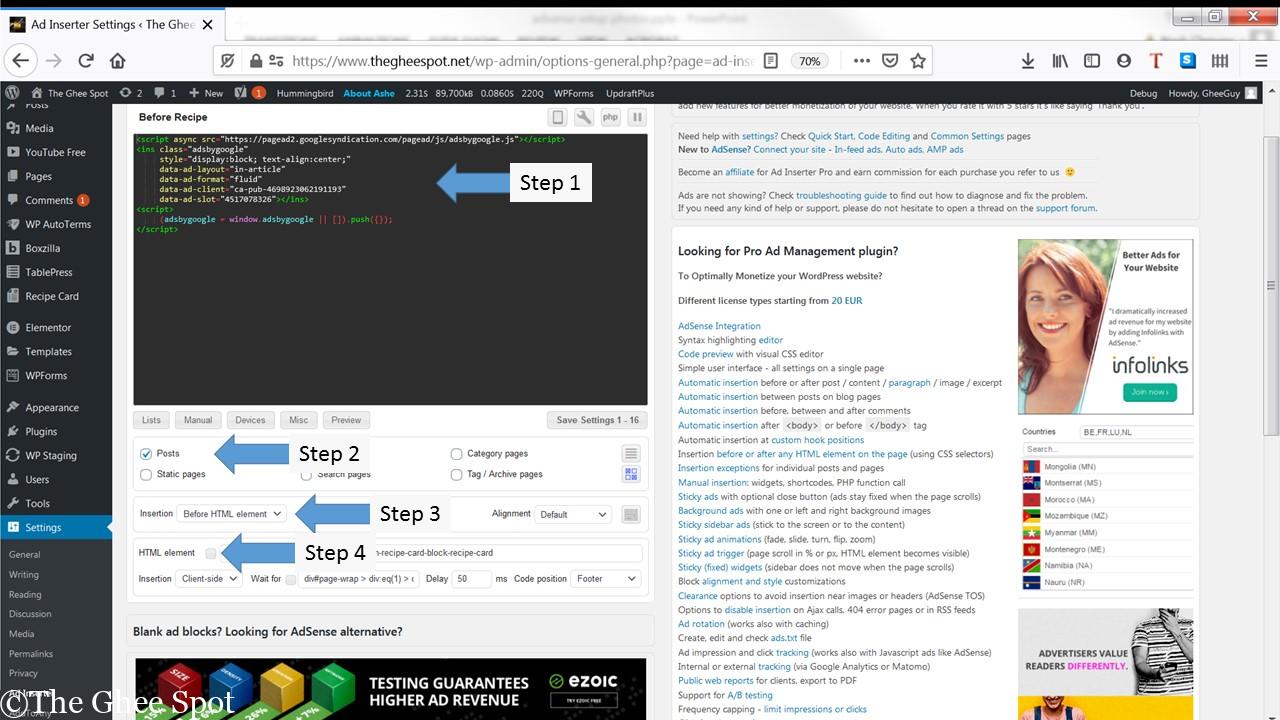1280x720 pixels.
Task: Open the Plugins sidebar menu
Action: point(41,432)
